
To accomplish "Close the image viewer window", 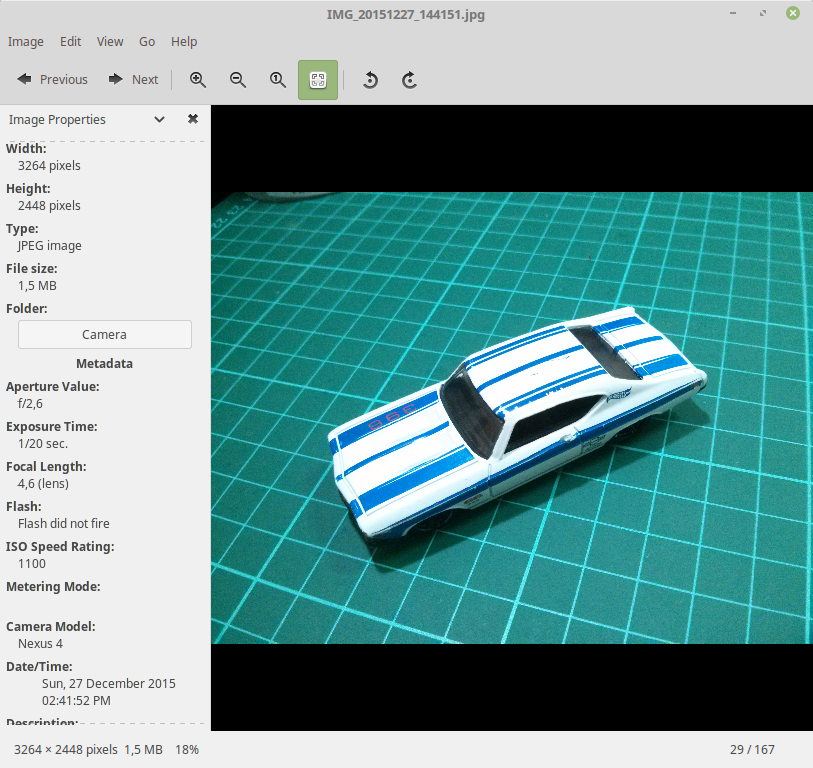I will pos(793,13).
